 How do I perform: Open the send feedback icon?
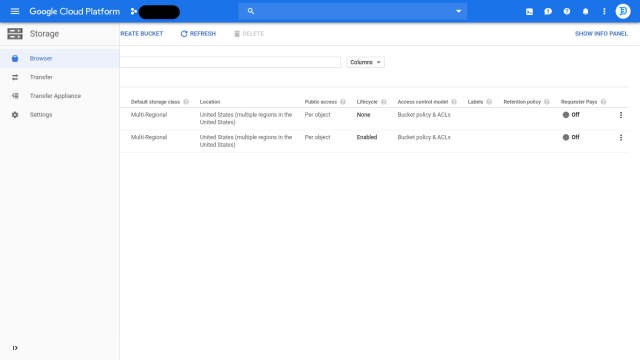point(548,12)
